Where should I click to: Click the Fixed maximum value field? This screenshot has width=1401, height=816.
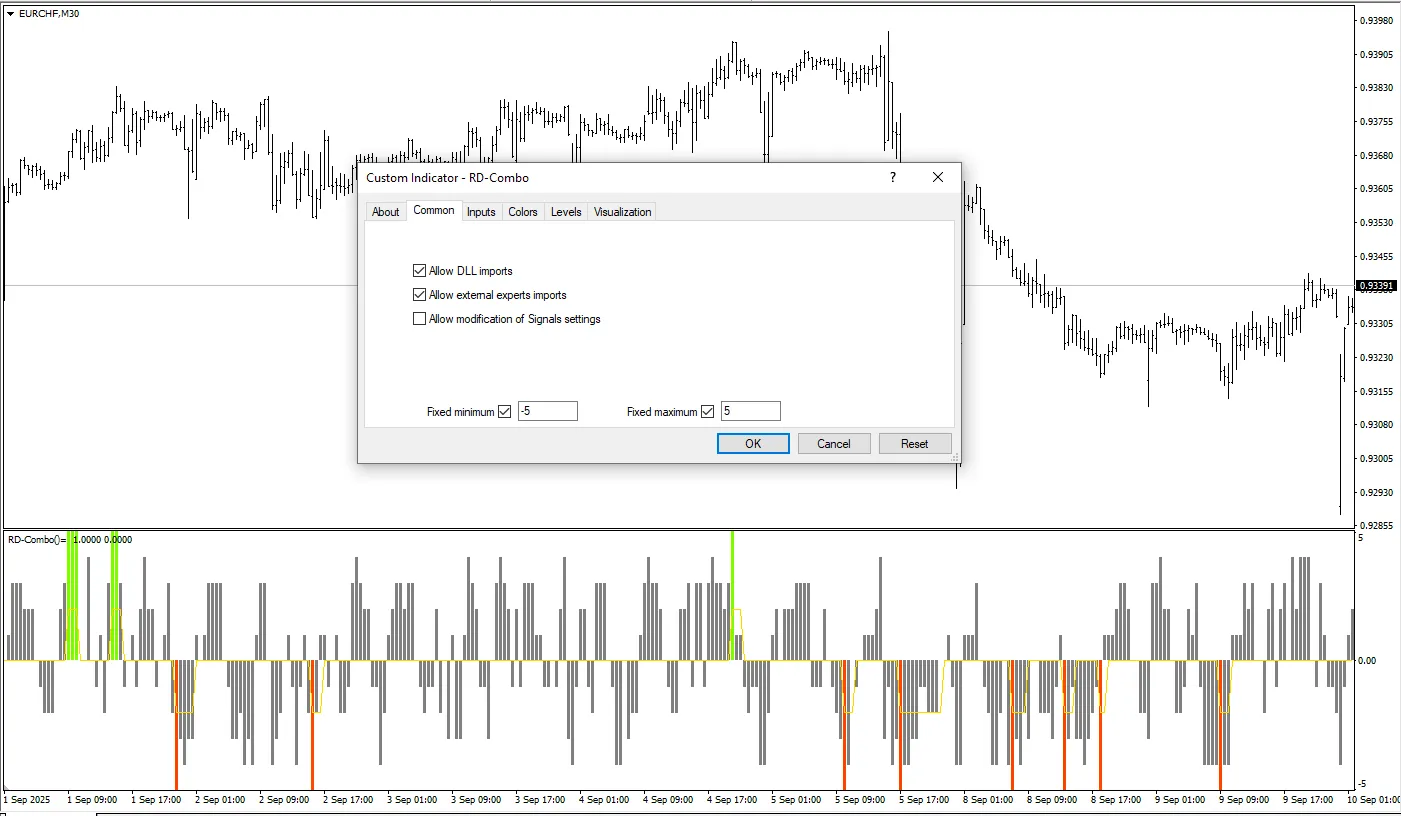tap(750, 411)
